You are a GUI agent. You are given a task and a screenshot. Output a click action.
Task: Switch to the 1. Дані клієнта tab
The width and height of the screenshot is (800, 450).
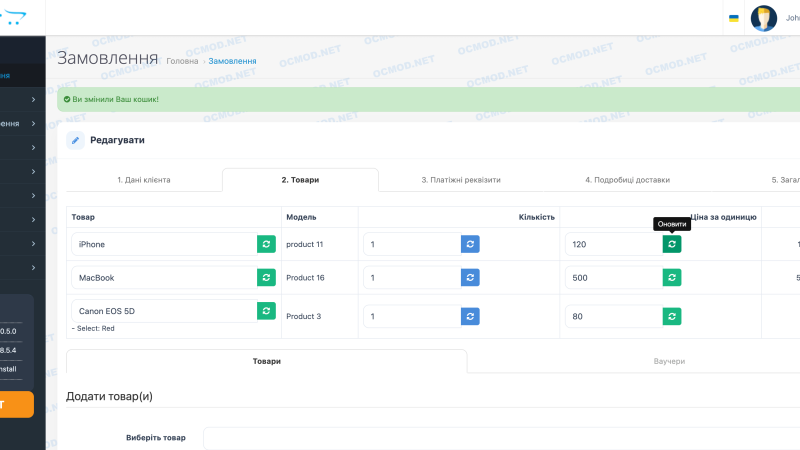(144, 180)
